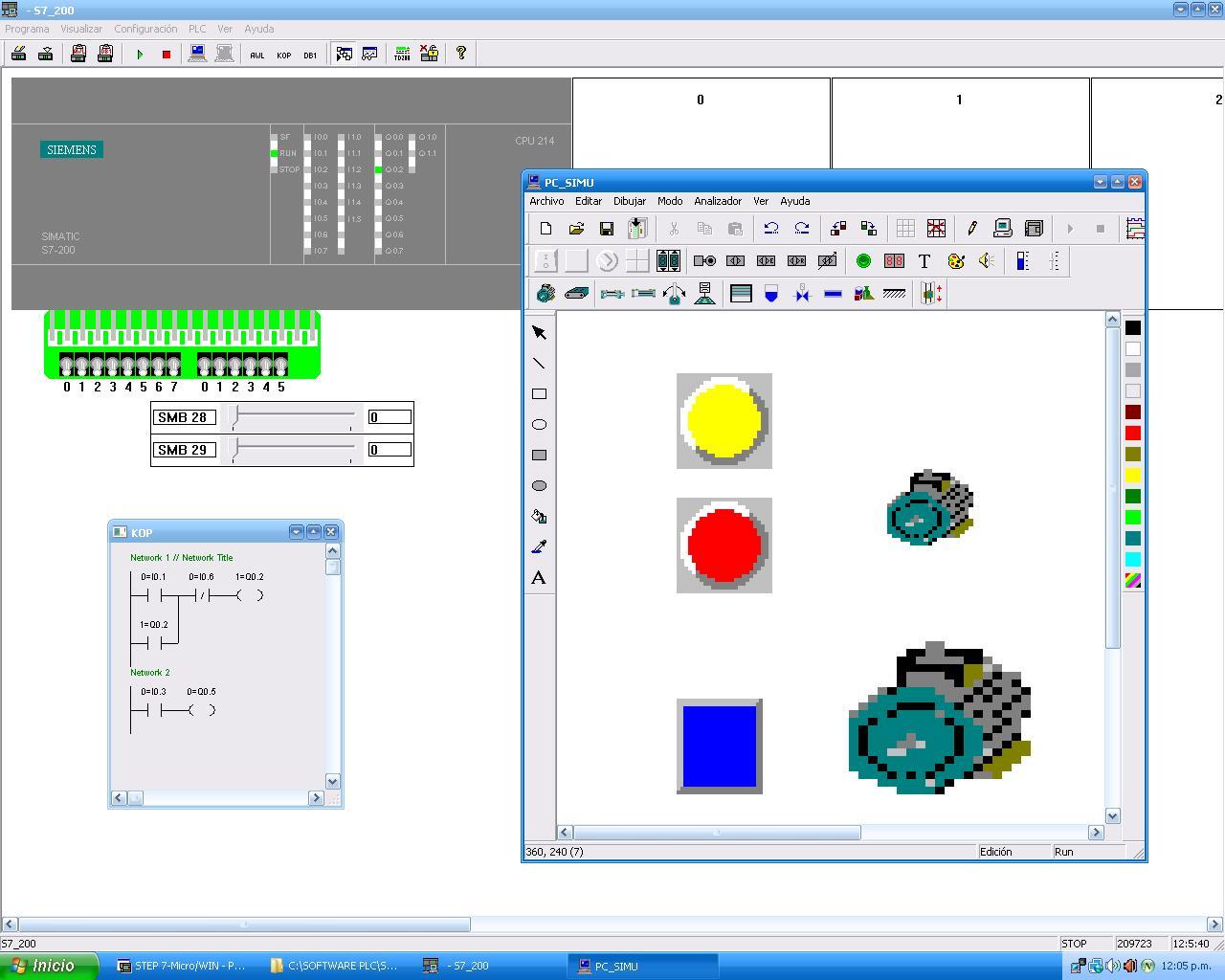Select the letter A text drawing tool
1225x980 pixels.
point(539,578)
